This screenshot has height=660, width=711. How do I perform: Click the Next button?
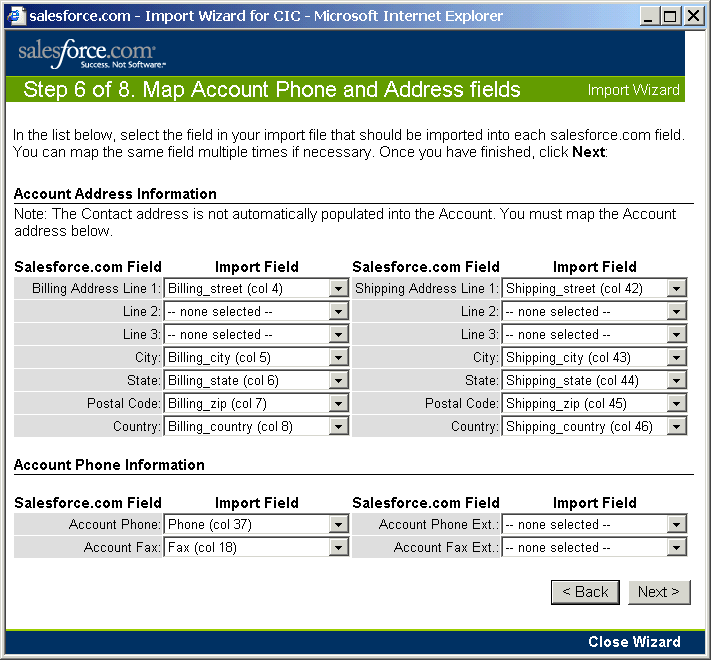pos(659,592)
